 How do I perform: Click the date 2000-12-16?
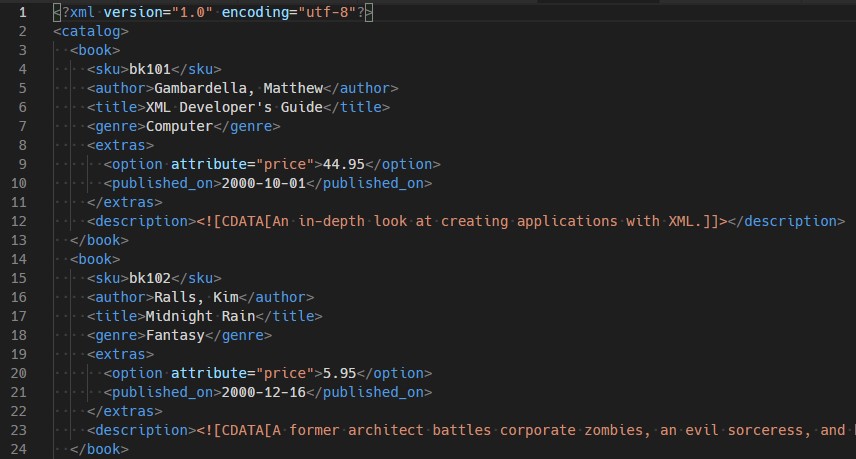coord(264,392)
